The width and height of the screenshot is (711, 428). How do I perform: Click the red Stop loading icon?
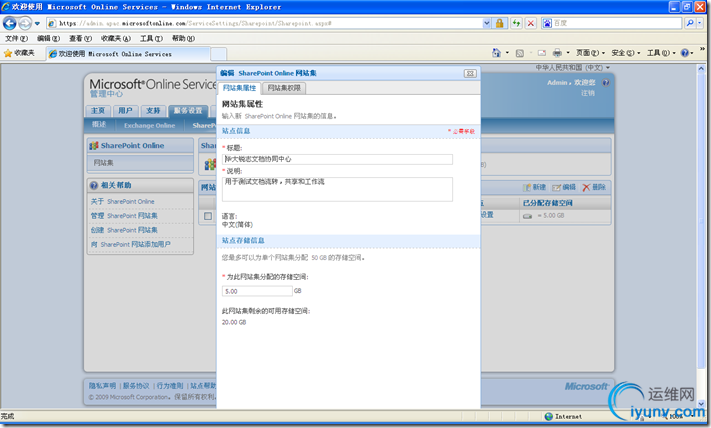[x=531, y=23]
